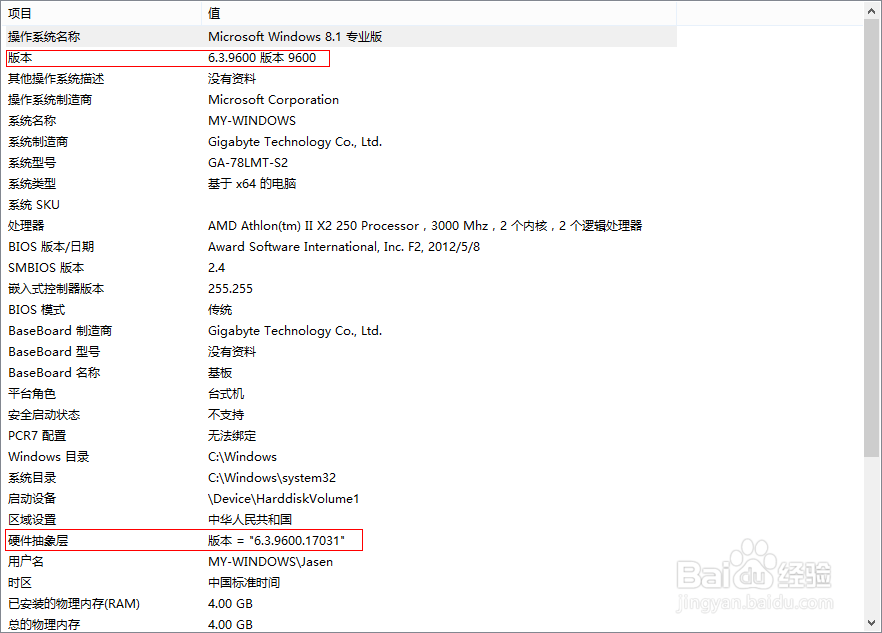Click the 基于 x64 的电脑 value
Viewport: 882px width, 633px height.
(x=252, y=183)
